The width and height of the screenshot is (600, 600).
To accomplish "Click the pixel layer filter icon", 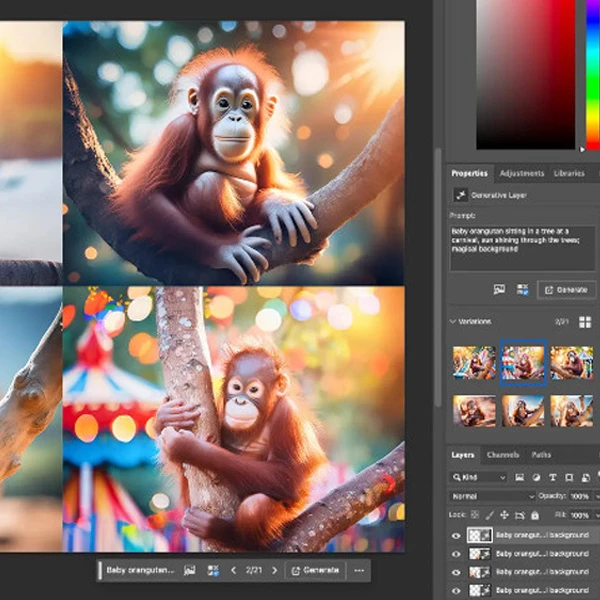I will point(518,477).
